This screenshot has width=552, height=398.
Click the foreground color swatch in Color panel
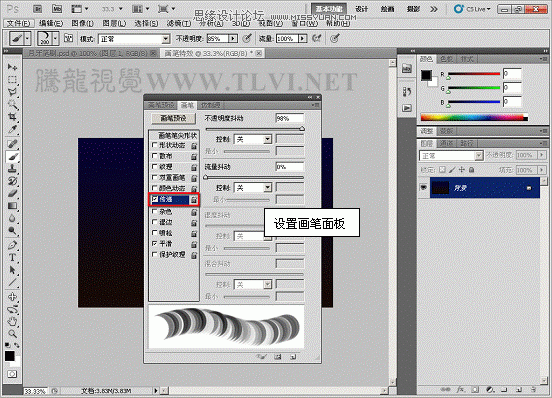tap(426, 75)
